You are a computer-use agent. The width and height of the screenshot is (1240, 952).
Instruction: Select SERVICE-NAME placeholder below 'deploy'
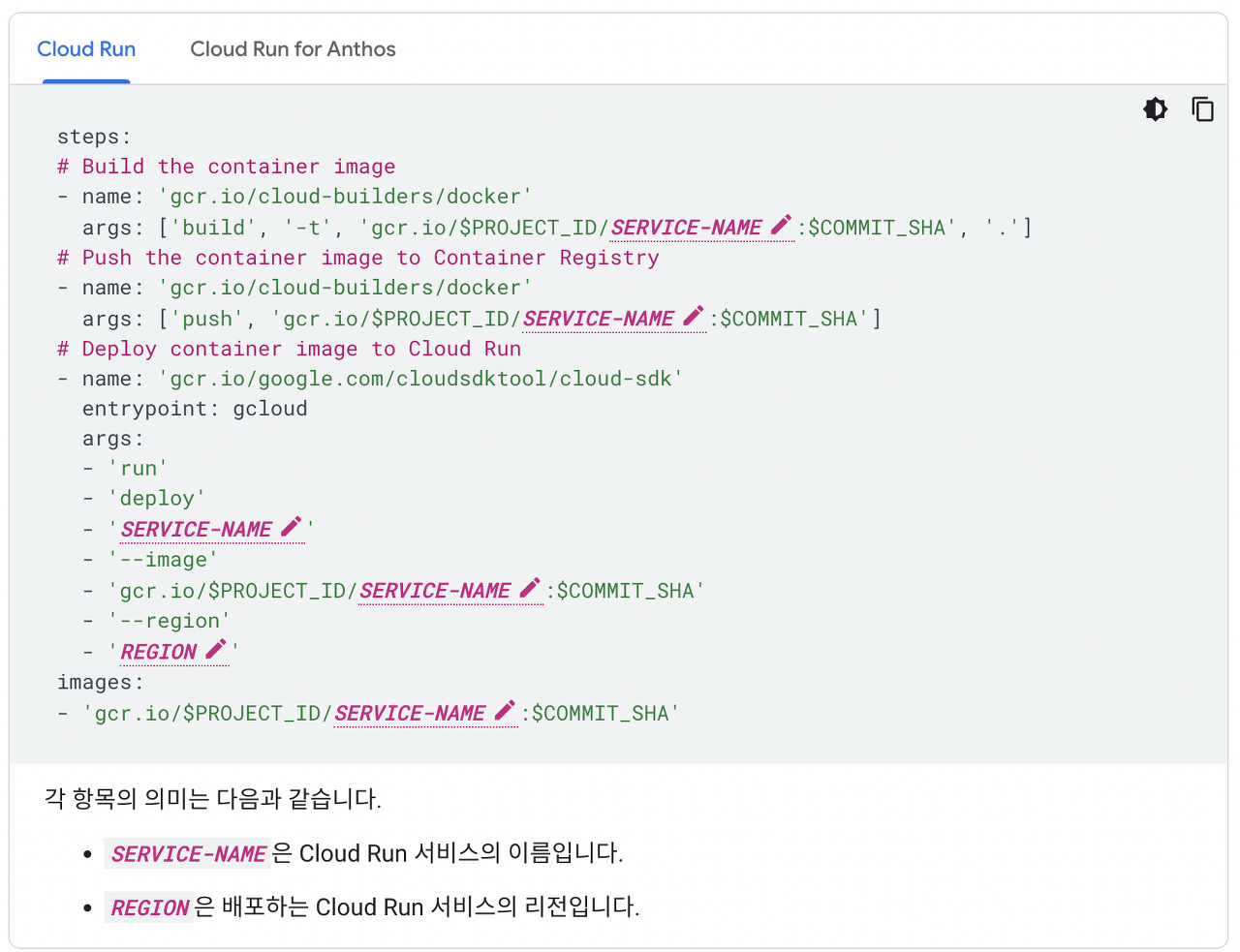(197, 530)
